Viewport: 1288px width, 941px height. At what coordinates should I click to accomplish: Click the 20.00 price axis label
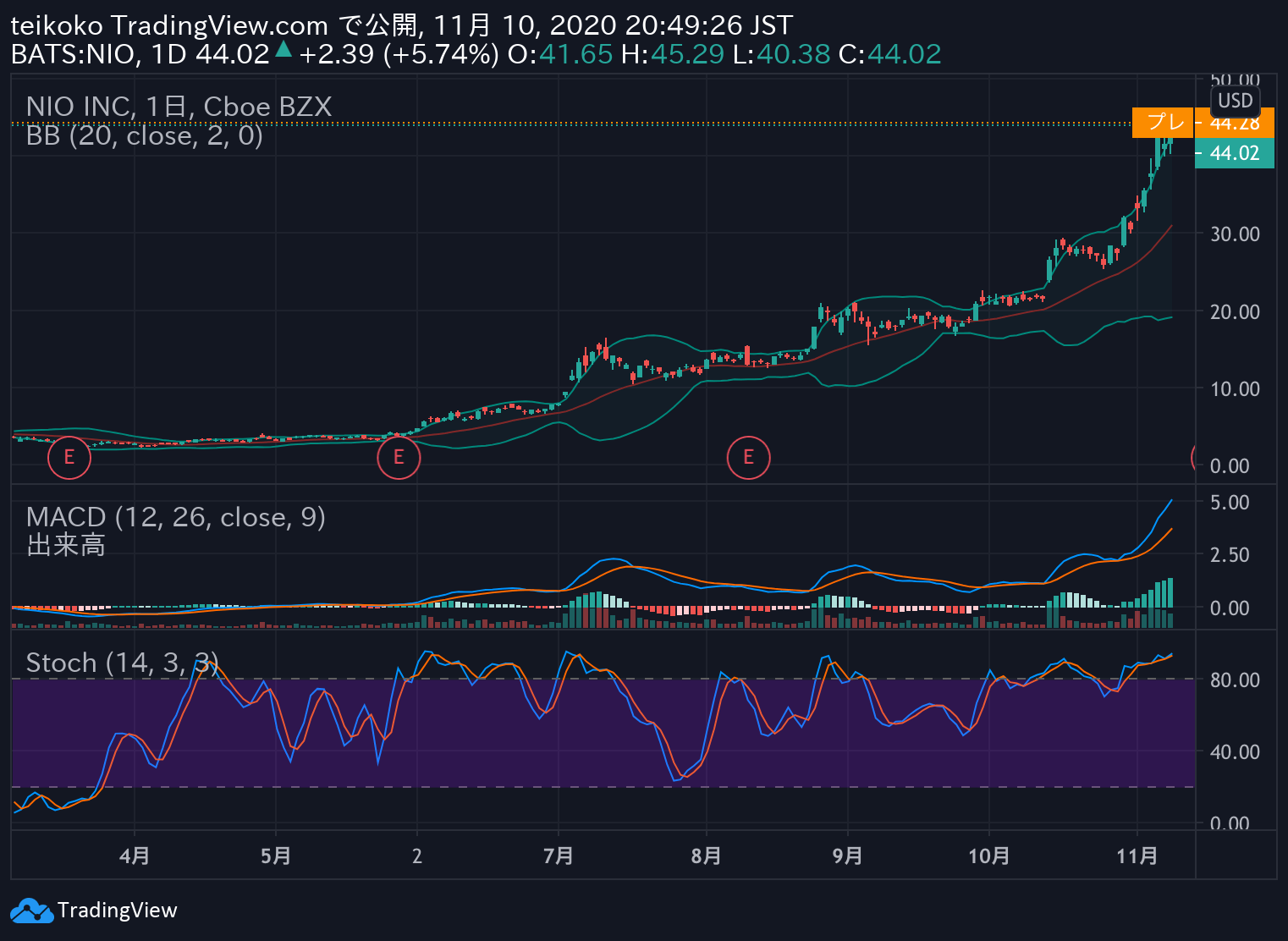pos(1235,312)
